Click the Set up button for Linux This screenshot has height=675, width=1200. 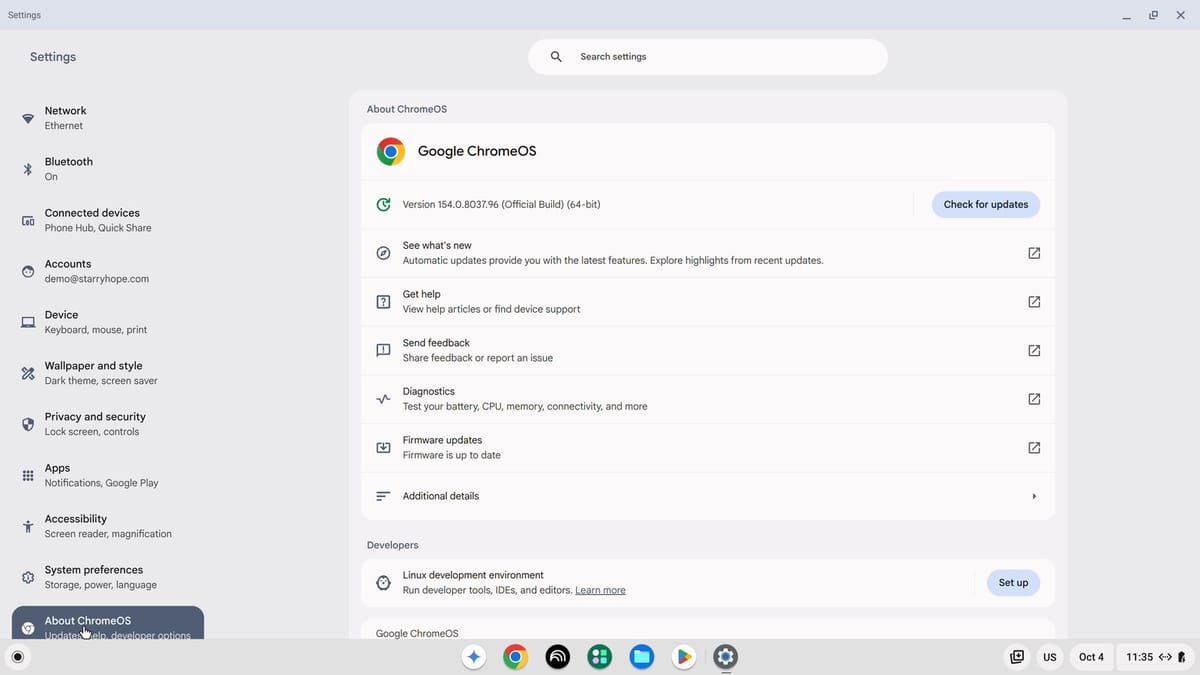pyautogui.click(x=1013, y=582)
